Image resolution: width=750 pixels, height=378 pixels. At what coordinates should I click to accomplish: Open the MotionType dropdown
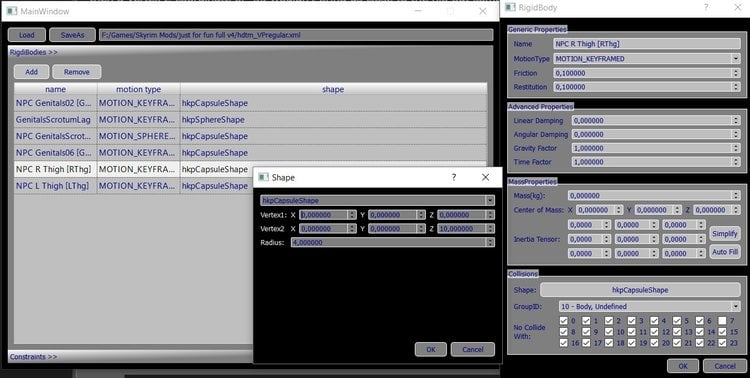coord(647,58)
